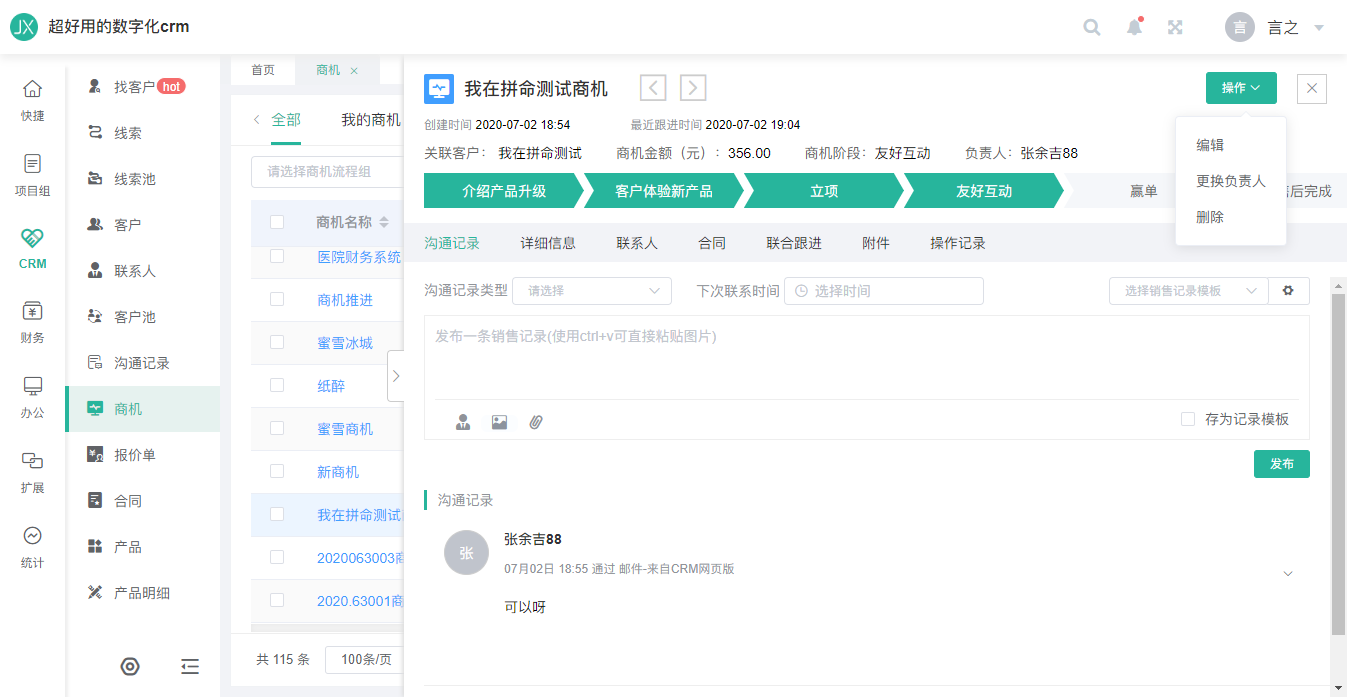The image size is (1347, 697).
Task: Close the 商机 tab with x
Action: pyautogui.click(x=354, y=71)
